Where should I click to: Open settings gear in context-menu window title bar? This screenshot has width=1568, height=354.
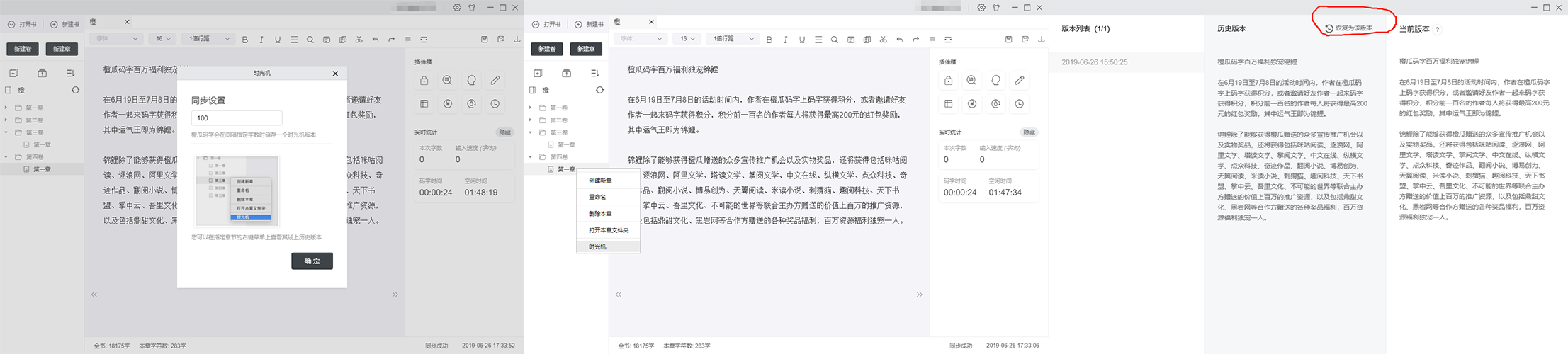[981, 8]
